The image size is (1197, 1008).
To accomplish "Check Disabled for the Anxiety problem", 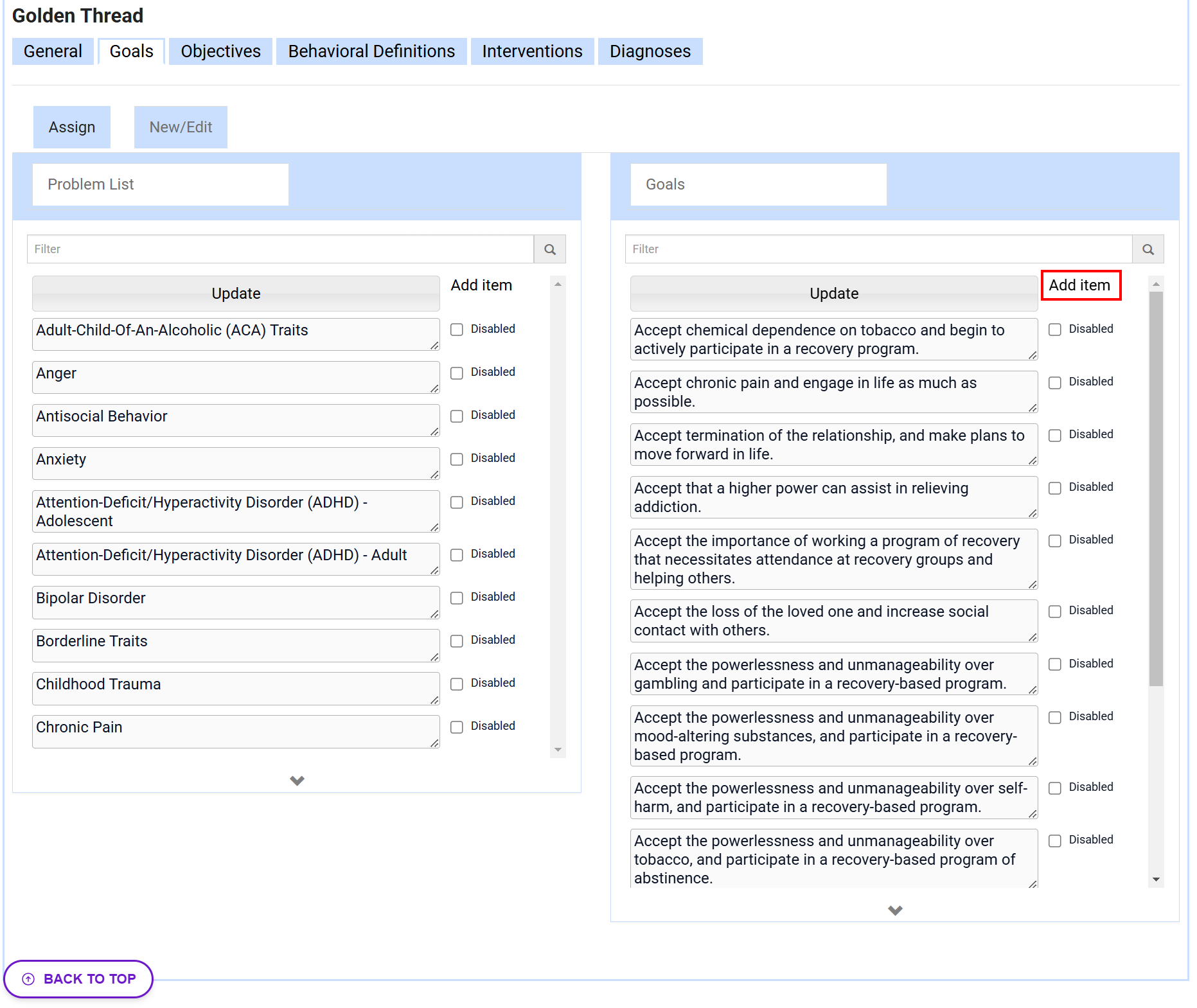I will pos(457,459).
